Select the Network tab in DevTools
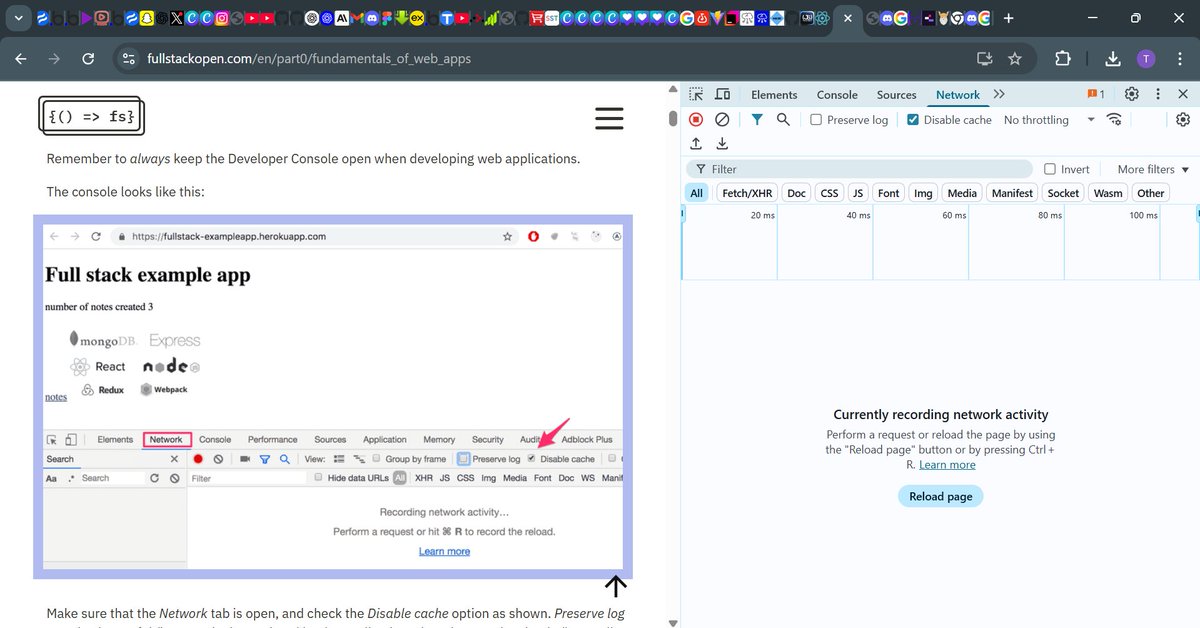The width and height of the screenshot is (1200, 628). click(x=958, y=94)
